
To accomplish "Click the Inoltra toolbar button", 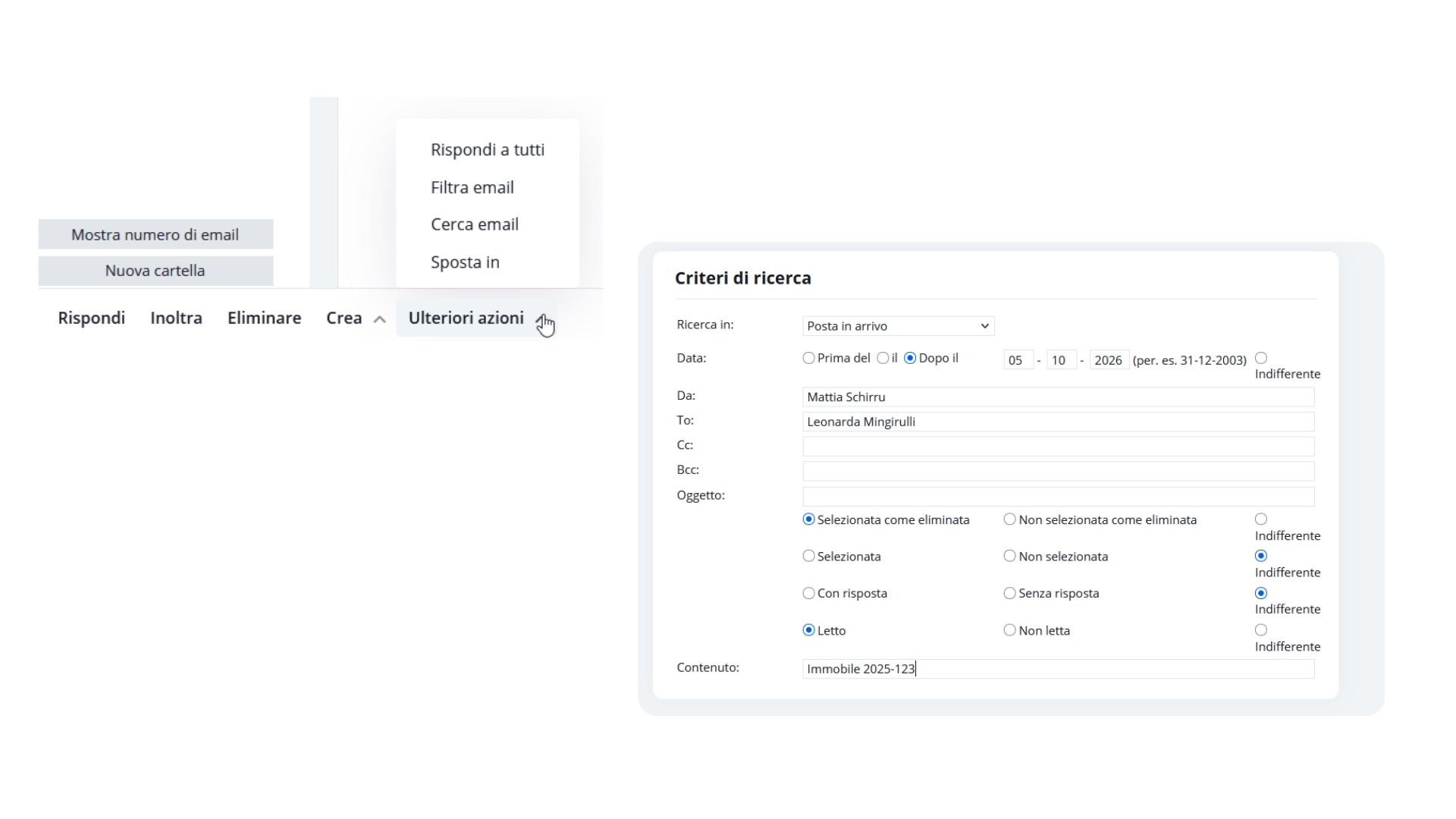I will [176, 318].
